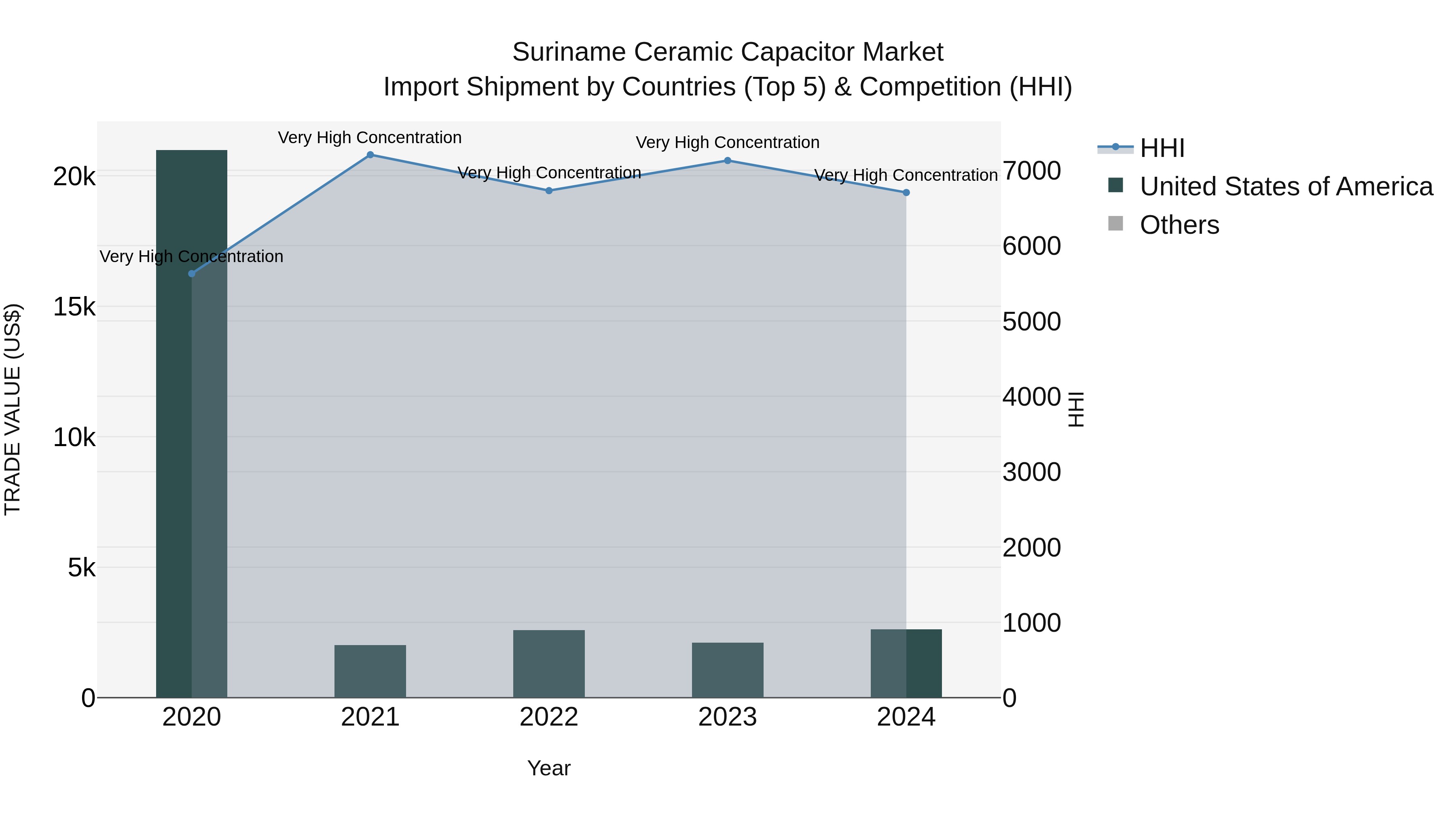Select the 2024 HHI data point
1456x819 pixels.
point(906,193)
